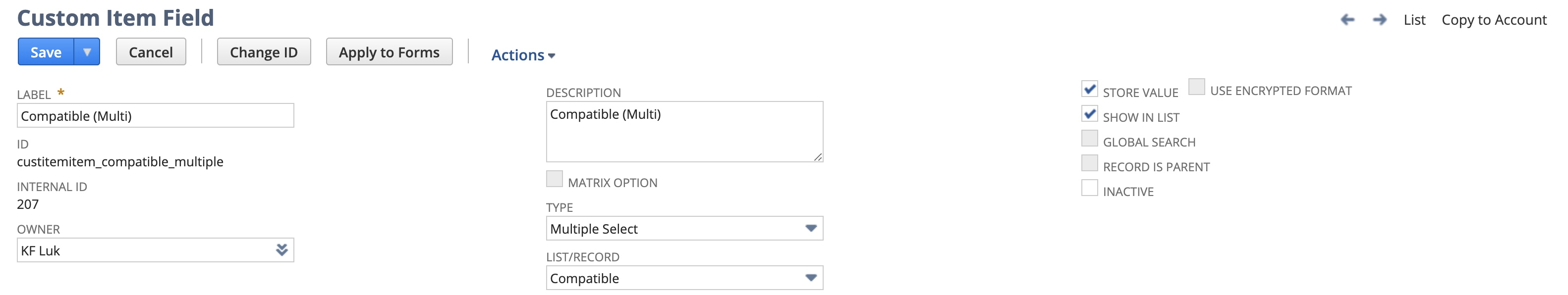This screenshot has height=295, width=1568.
Task: Click the List/Record dropdown triangle
Action: [x=811, y=277]
